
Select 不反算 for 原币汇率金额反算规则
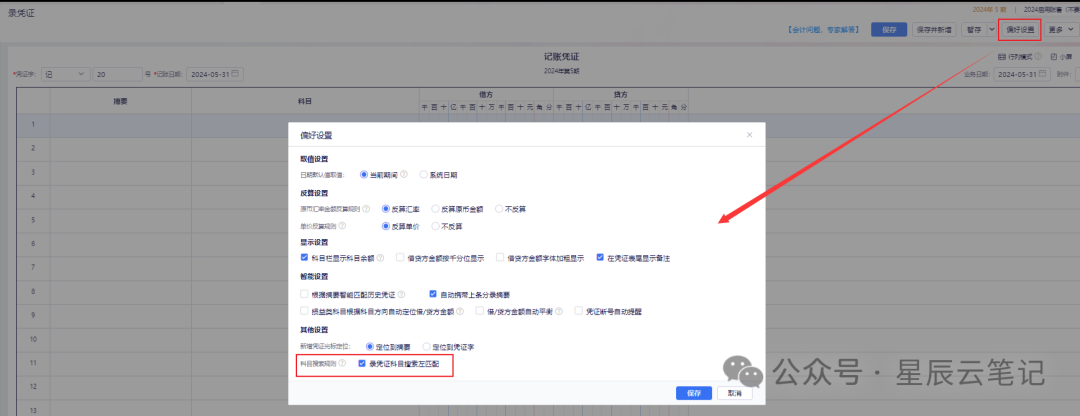point(499,208)
